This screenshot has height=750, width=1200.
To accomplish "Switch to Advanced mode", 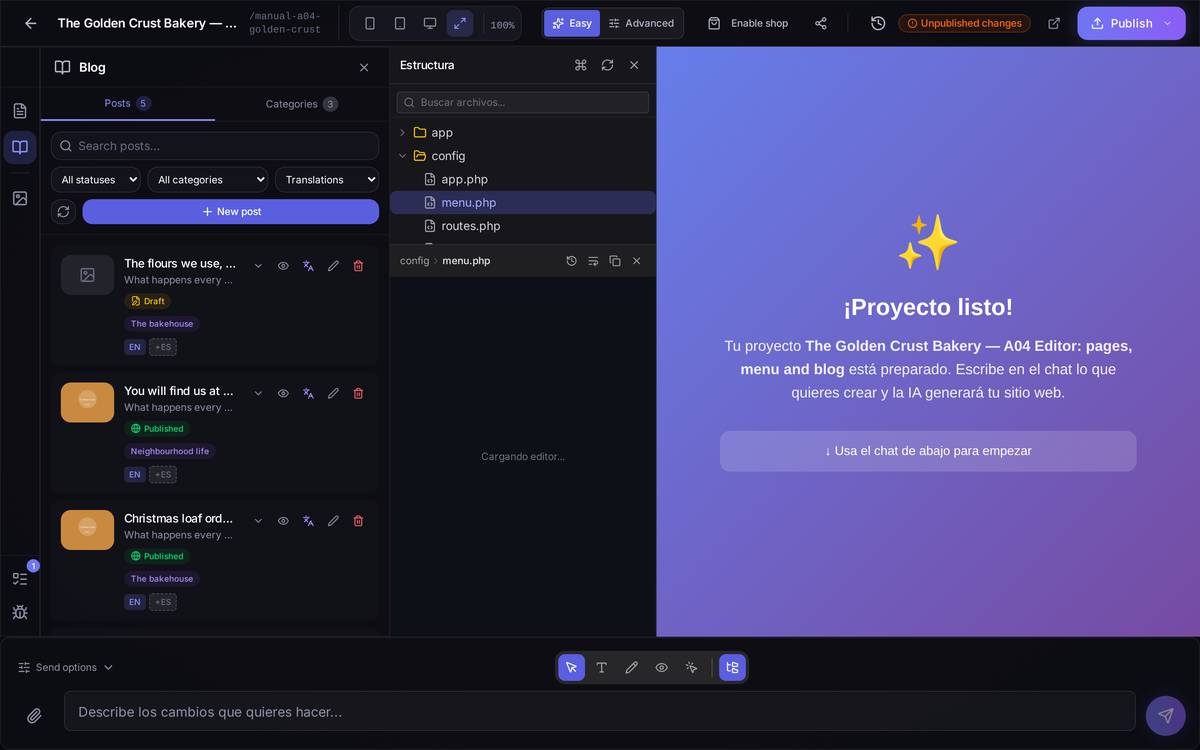I will 641,23.
